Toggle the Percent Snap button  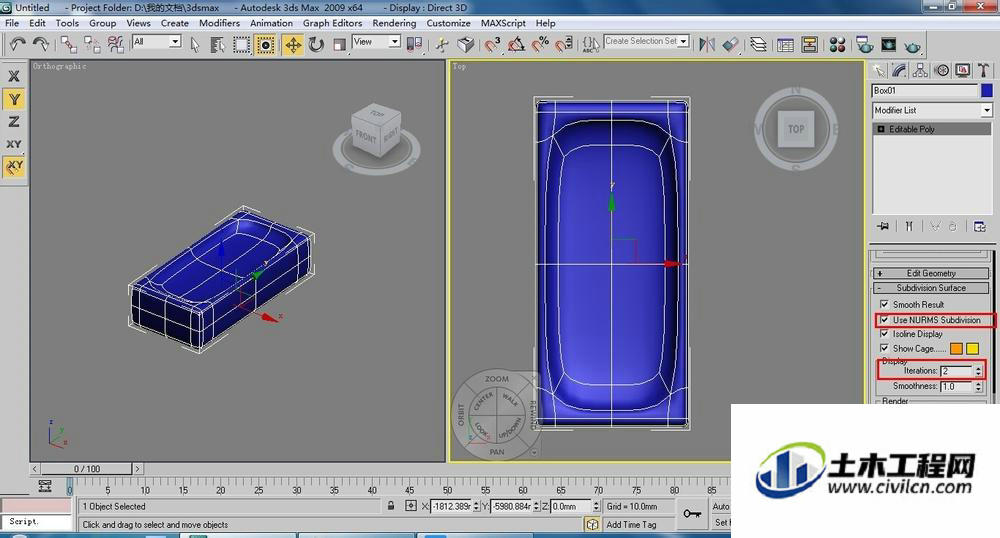[x=540, y=45]
